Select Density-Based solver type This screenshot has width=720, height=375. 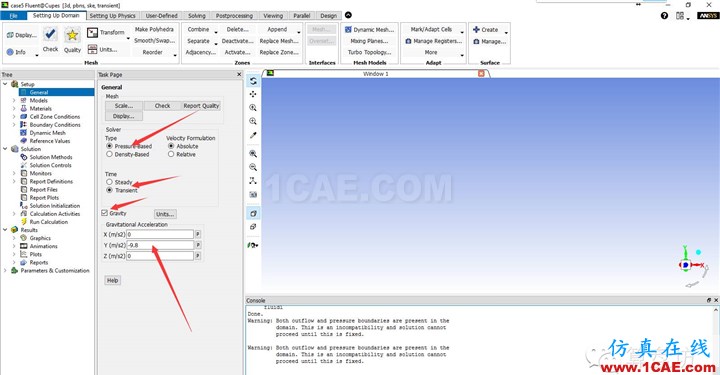tap(109, 154)
